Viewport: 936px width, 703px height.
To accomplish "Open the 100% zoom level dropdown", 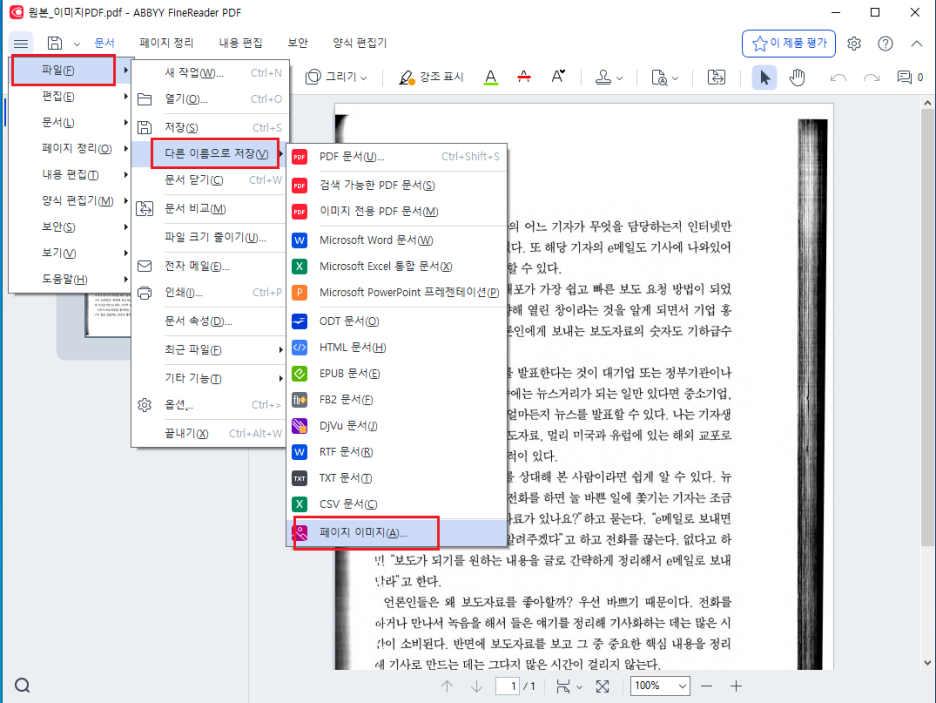I will (x=660, y=686).
